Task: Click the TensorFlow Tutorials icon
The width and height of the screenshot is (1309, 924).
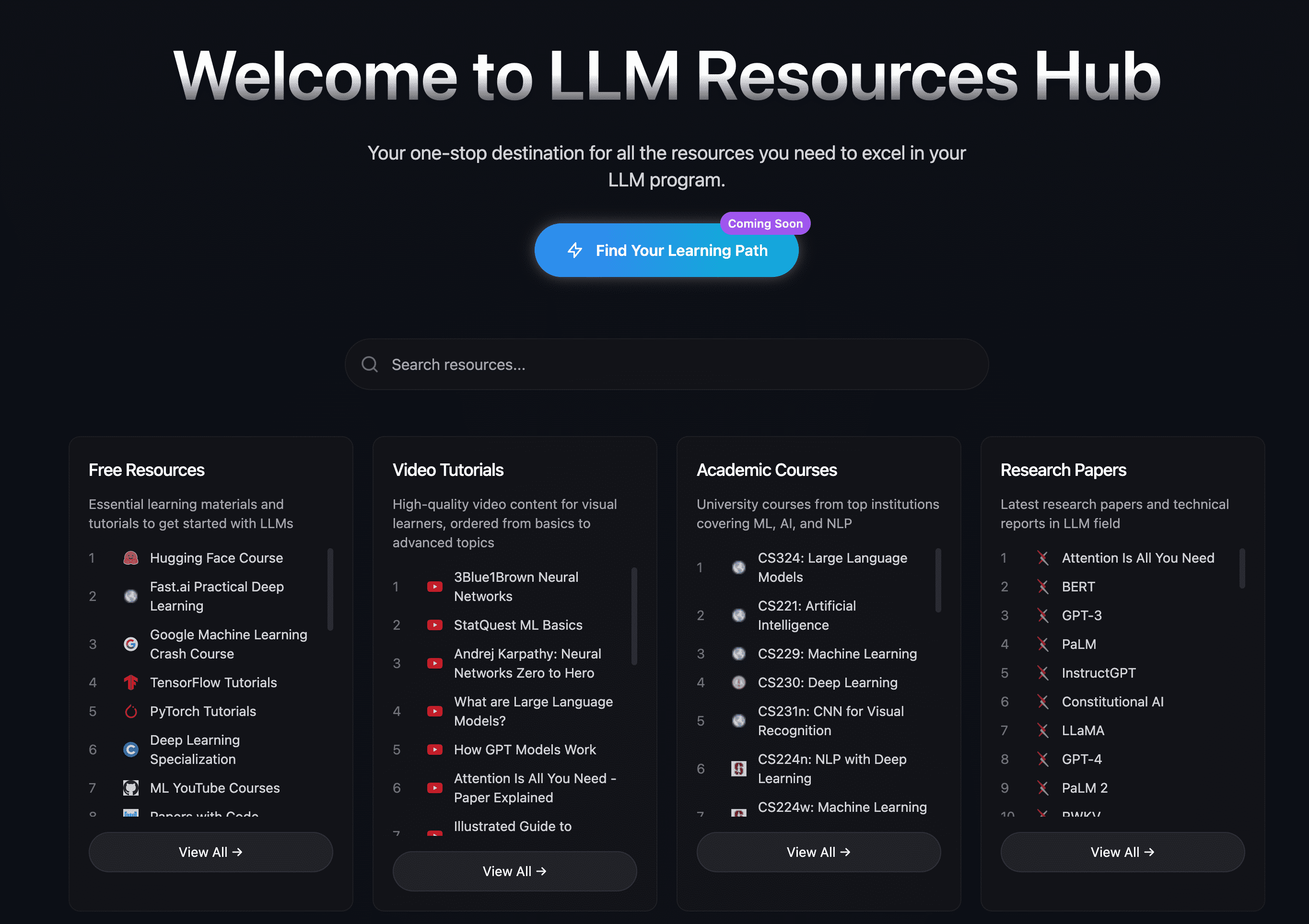Action: (x=130, y=682)
